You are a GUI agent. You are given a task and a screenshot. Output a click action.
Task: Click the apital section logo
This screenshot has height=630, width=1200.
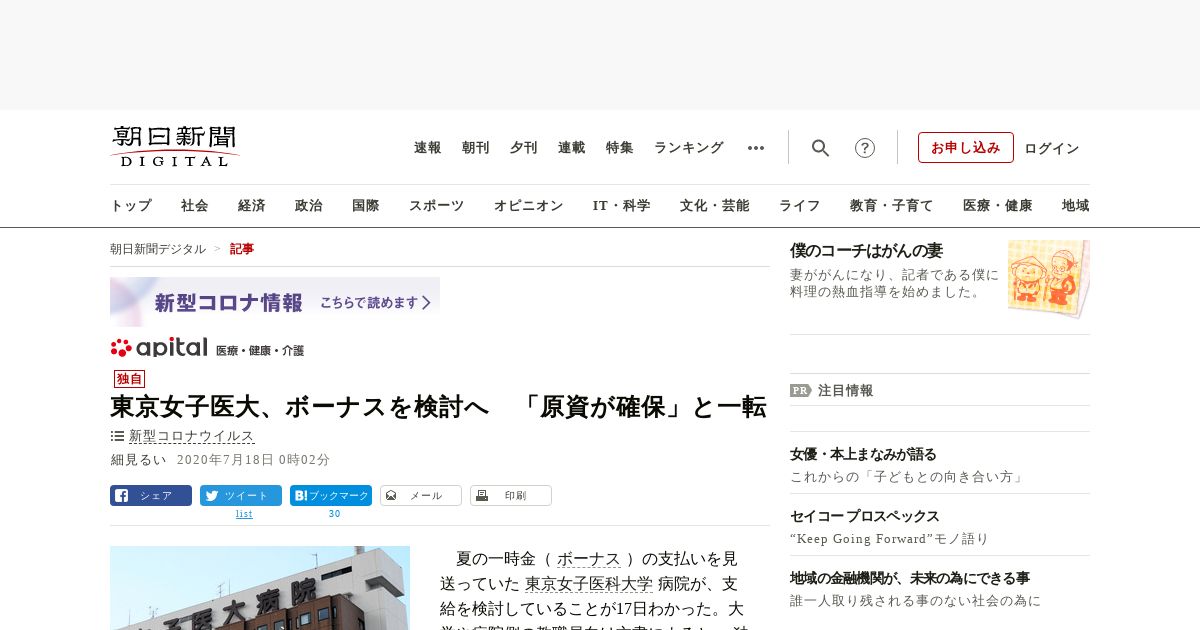click(159, 348)
